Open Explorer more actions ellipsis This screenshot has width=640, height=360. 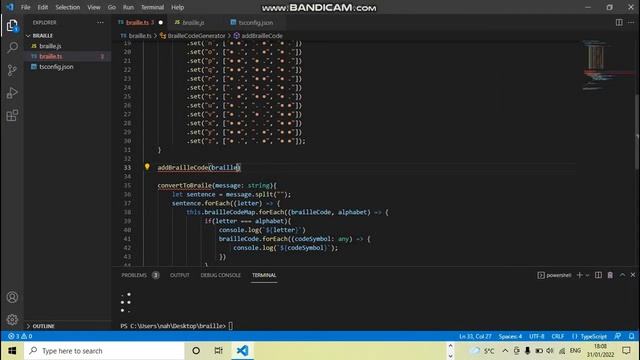point(100,22)
